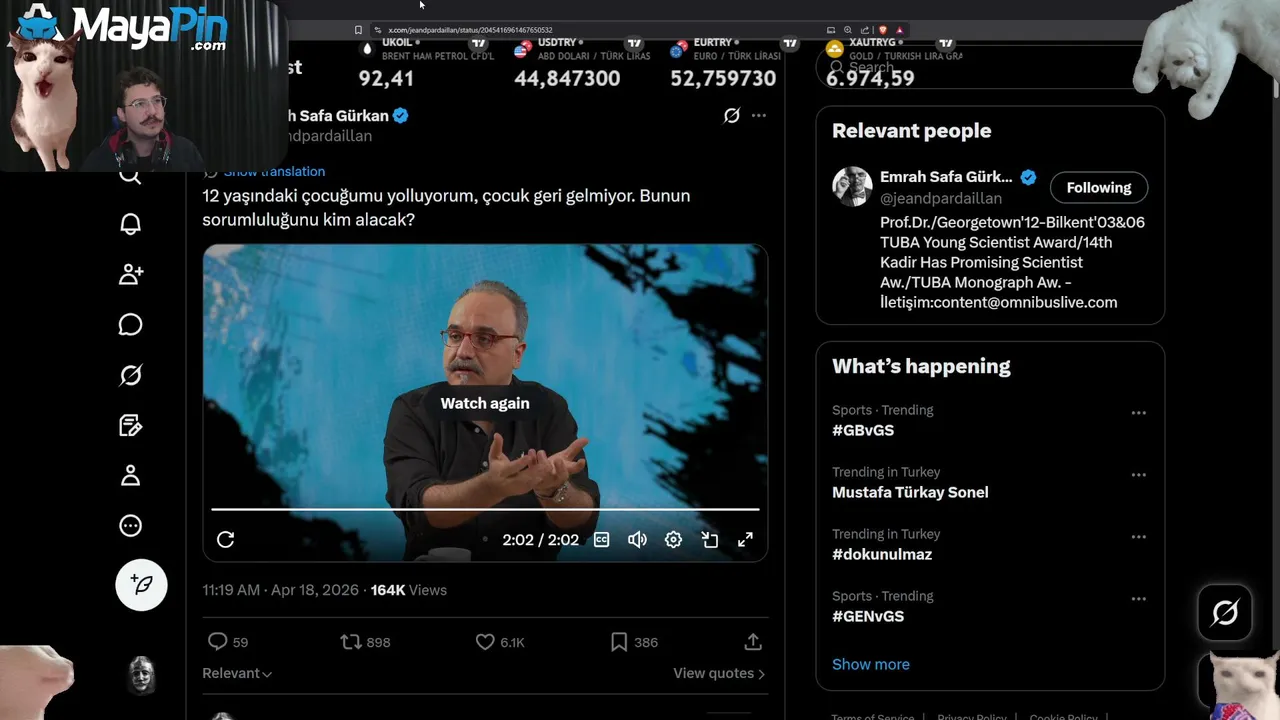This screenshot has width=1280, height=720.
Task: Open more options for #GENvGS trend
Action: (x=1138, y=599)
